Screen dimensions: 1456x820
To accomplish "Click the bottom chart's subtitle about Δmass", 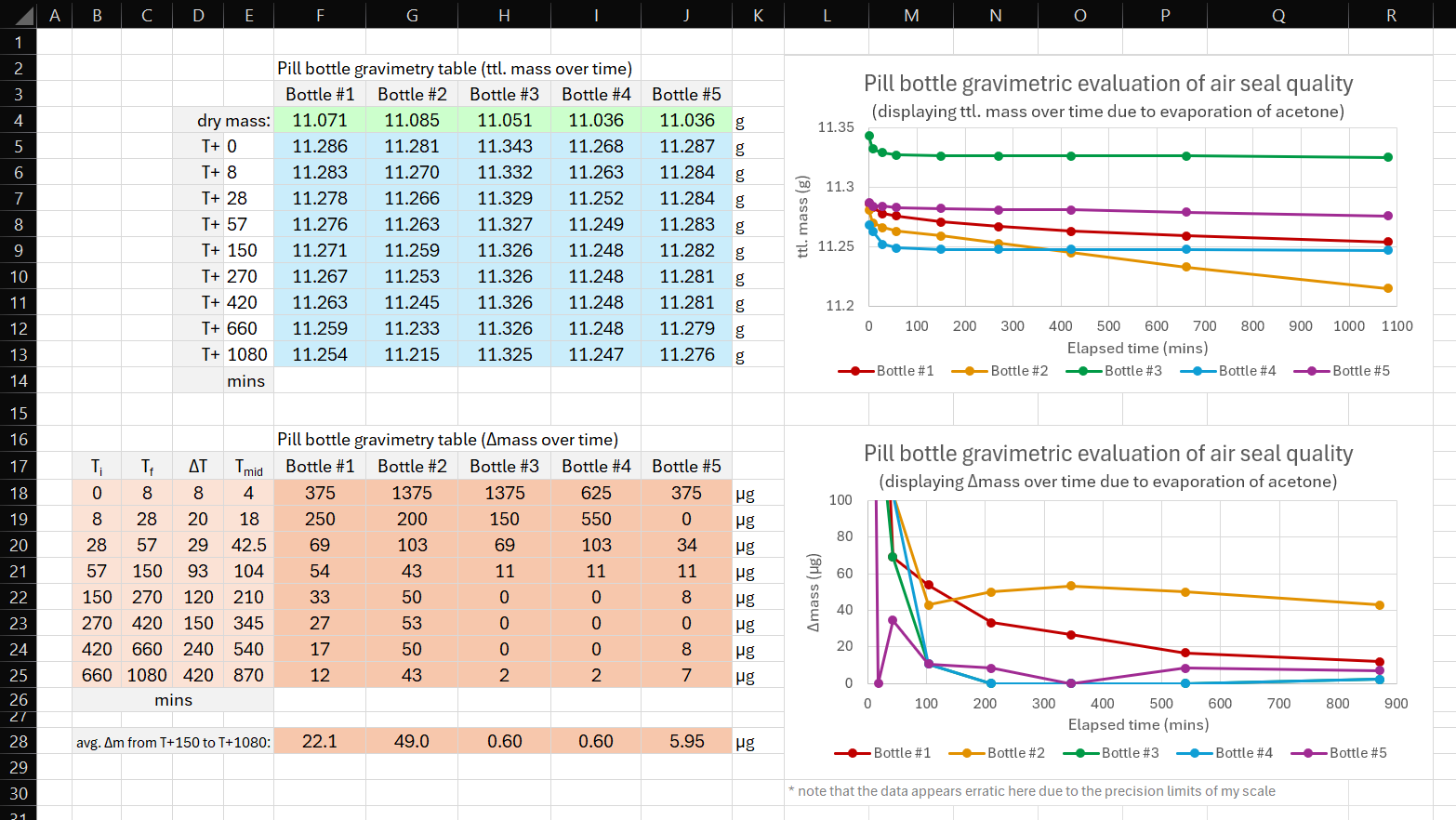I will click(x=1107, y=482).
